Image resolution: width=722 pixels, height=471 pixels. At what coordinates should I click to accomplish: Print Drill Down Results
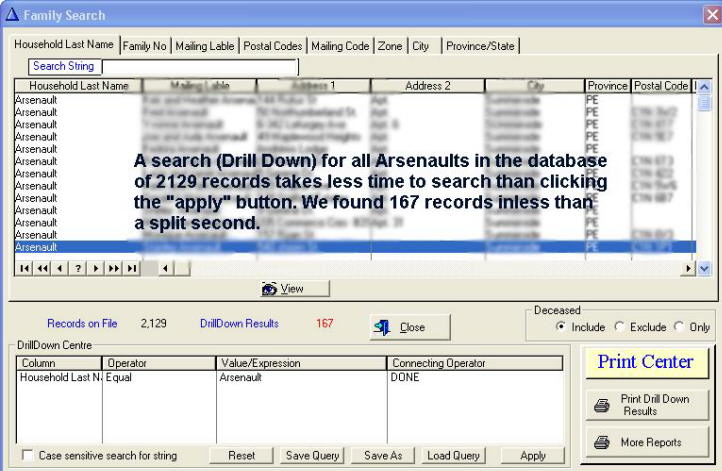coord(646,405)
